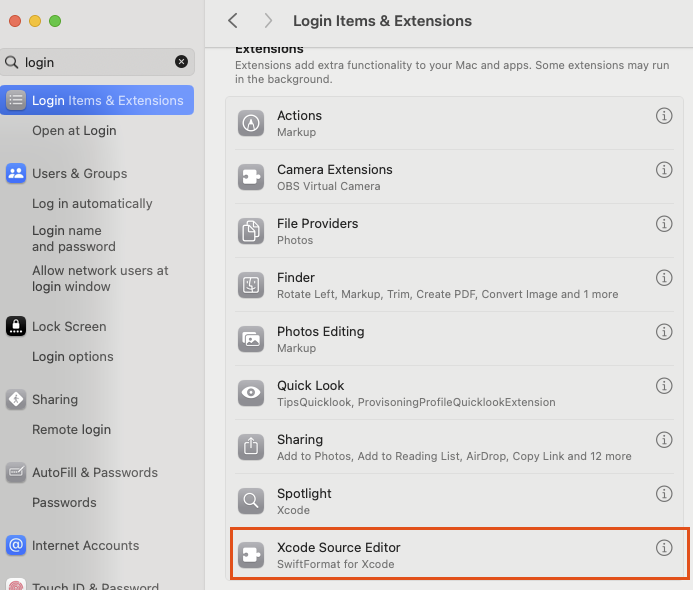Select Login Items & Extensions in sidebar
The height and width of the screenshot is (590, 693).
(x=97, y=100)
